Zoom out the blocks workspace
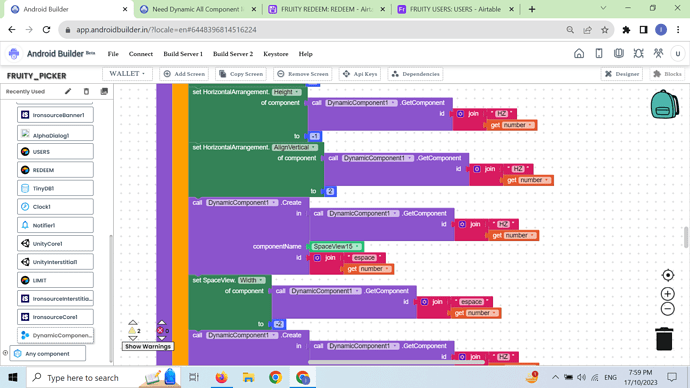This screenshot has height=388, width=690. pyautogui.click(x=668, y=309)
